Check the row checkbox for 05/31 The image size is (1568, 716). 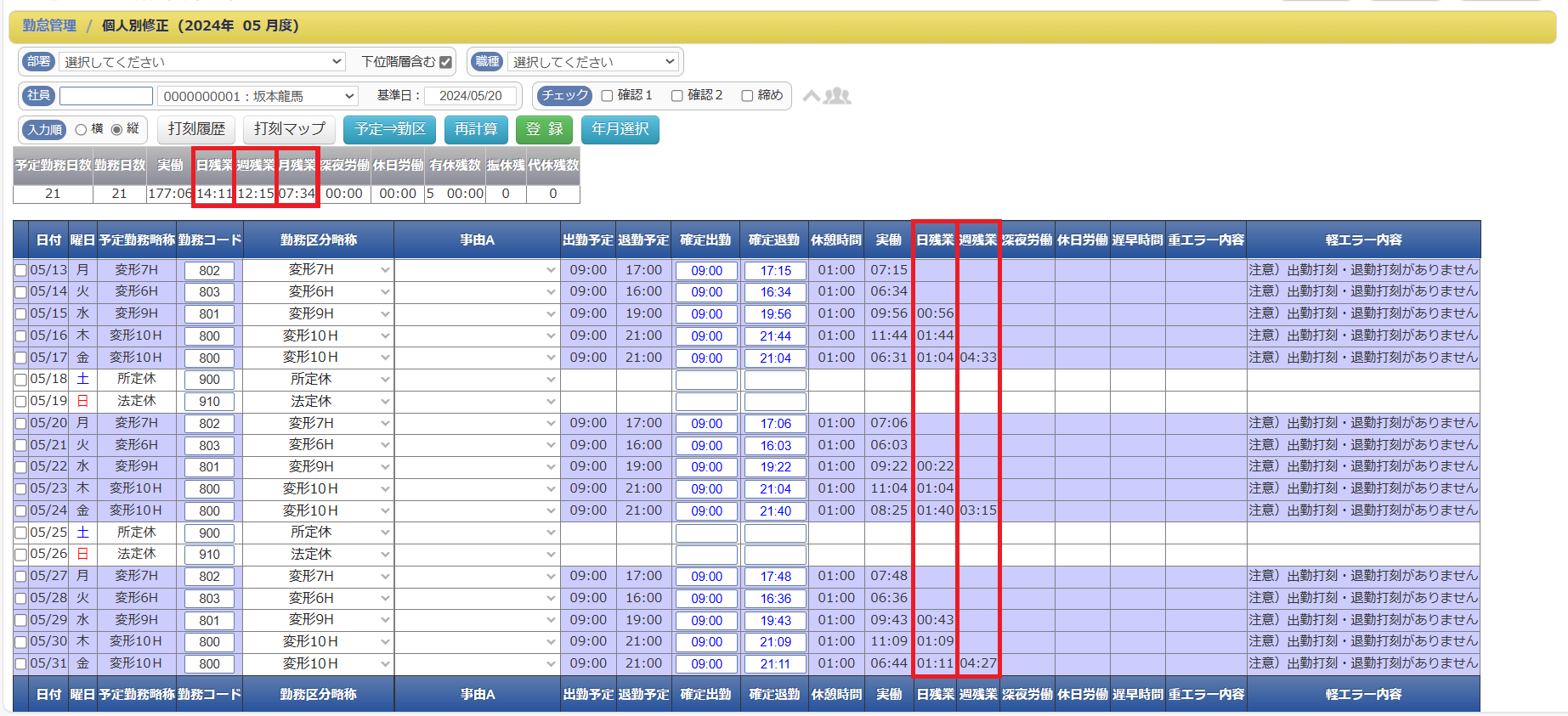21,664
